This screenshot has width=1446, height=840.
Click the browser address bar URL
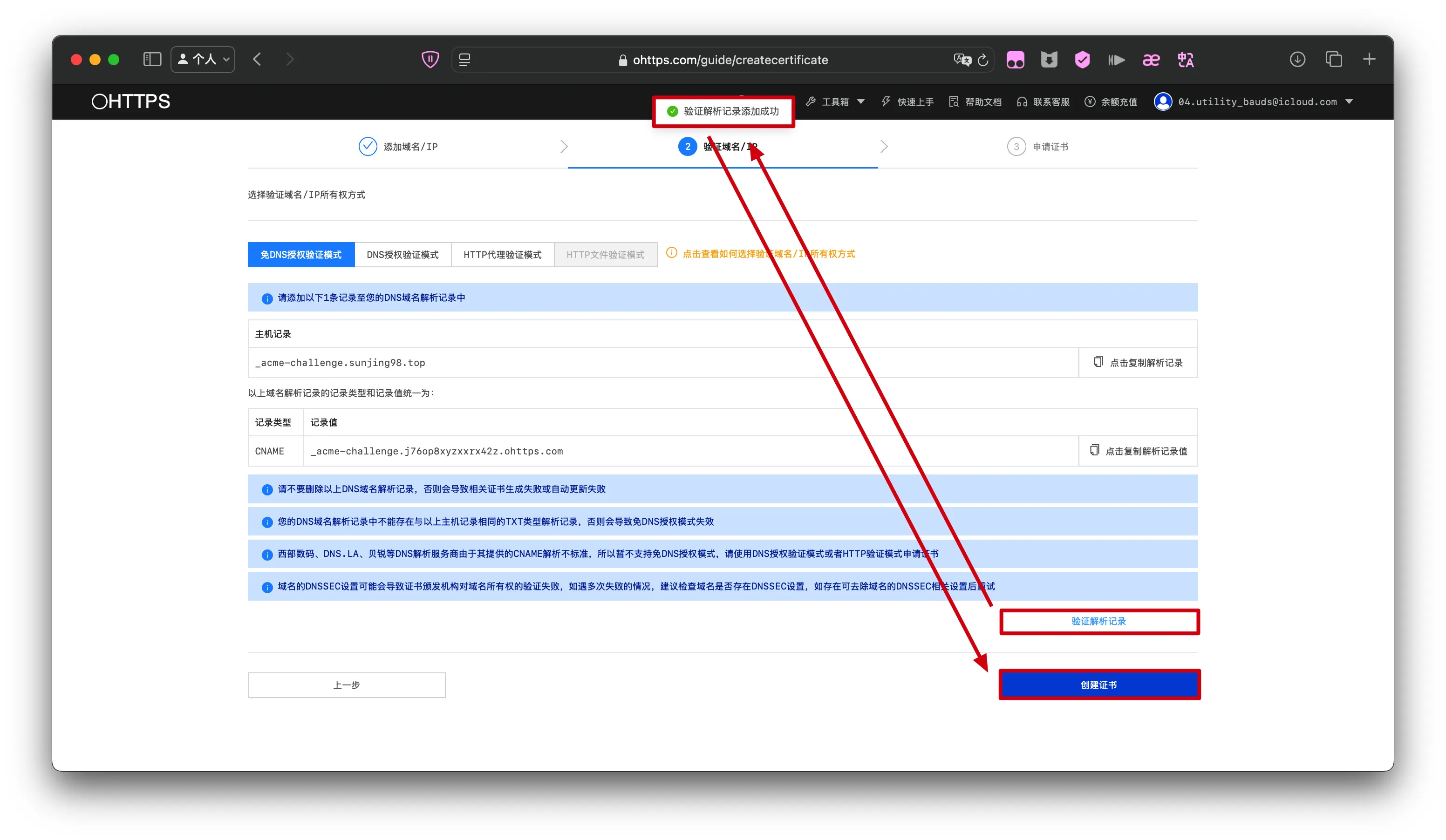(730, 60)
